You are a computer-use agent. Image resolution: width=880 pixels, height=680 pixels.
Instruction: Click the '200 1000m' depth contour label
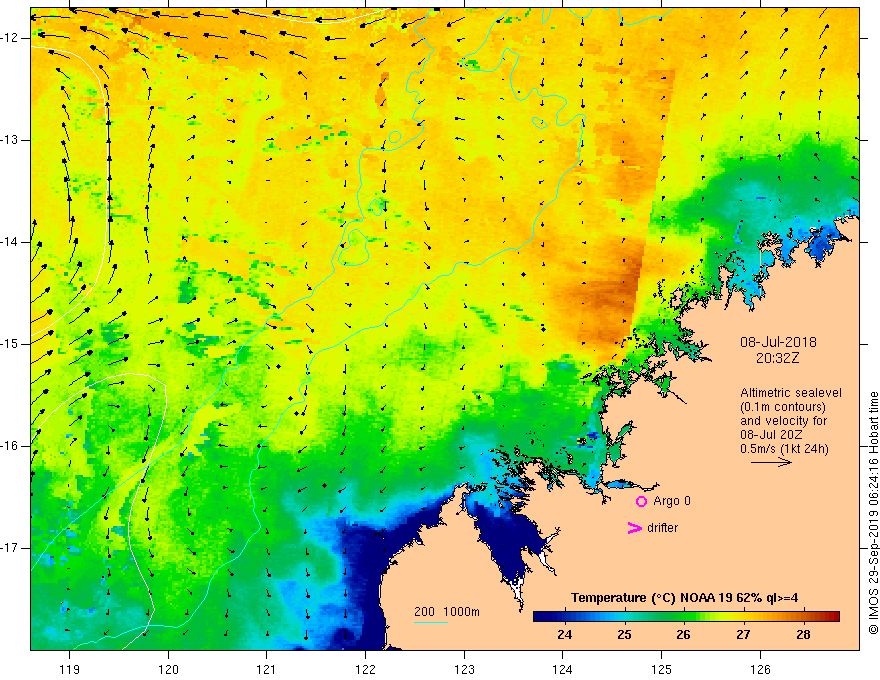point(447,612)
